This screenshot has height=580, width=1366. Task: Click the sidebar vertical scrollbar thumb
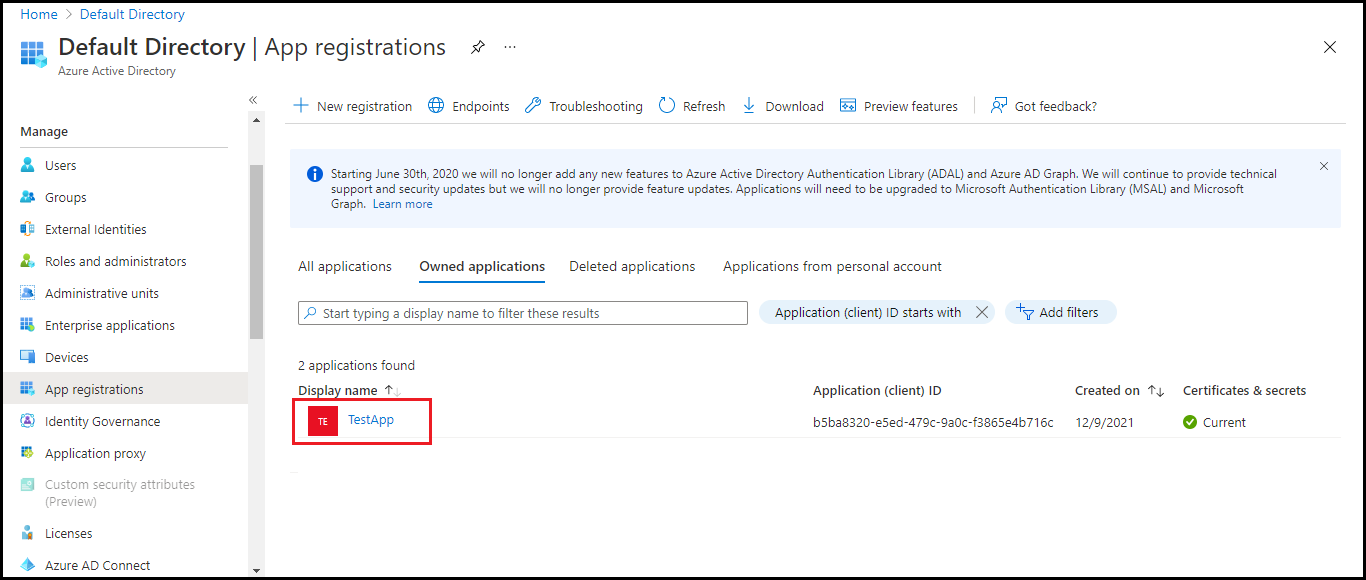(x=256, y=252)
